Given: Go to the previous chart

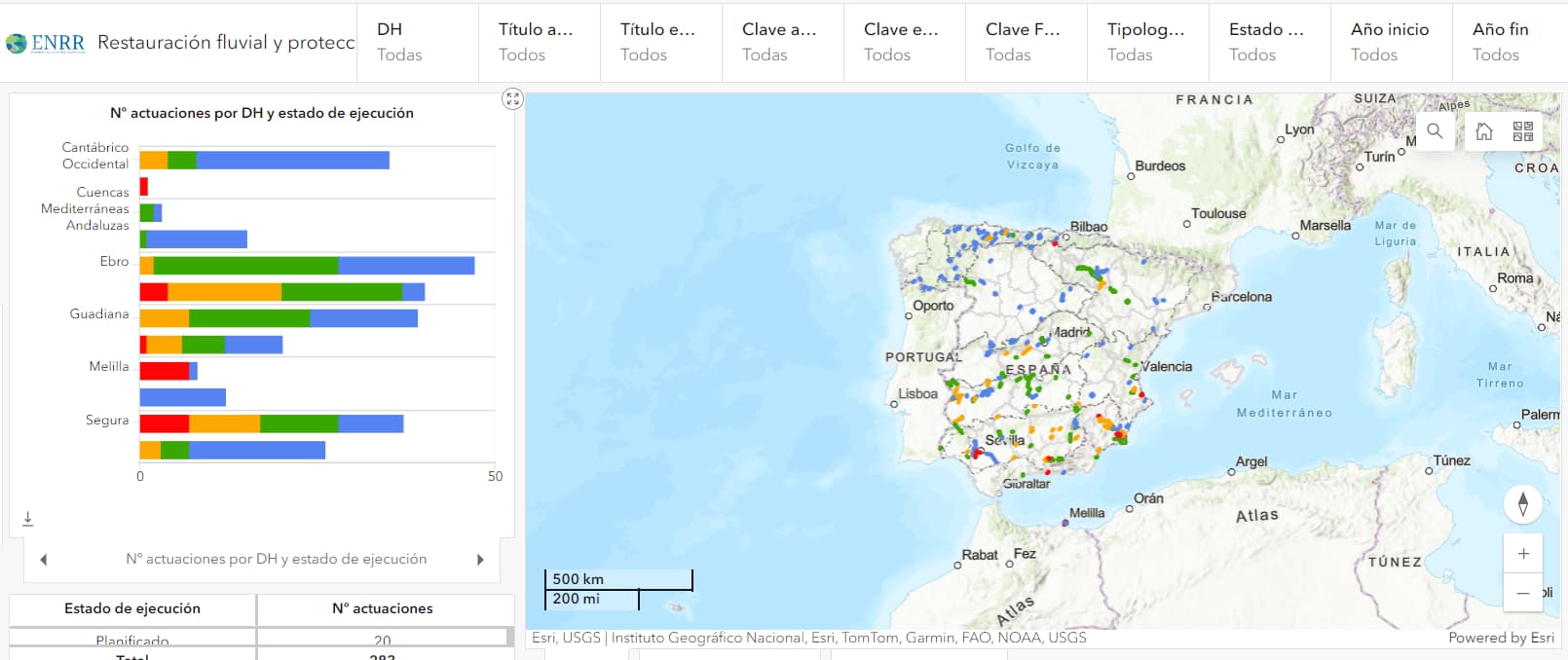Looking at the screenshot, I should (44, 560).
